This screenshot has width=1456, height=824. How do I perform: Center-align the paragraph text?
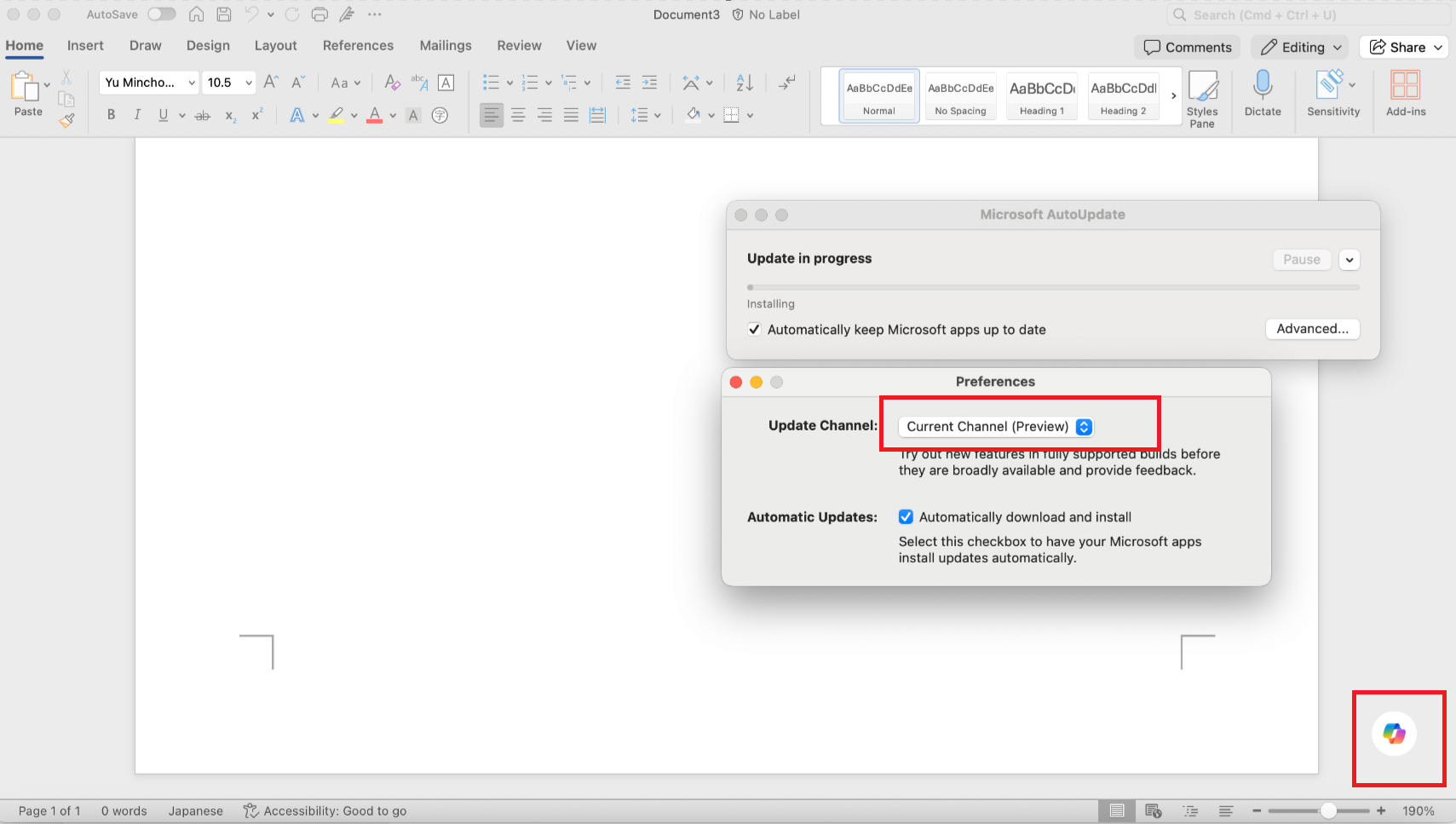[518, 115]
